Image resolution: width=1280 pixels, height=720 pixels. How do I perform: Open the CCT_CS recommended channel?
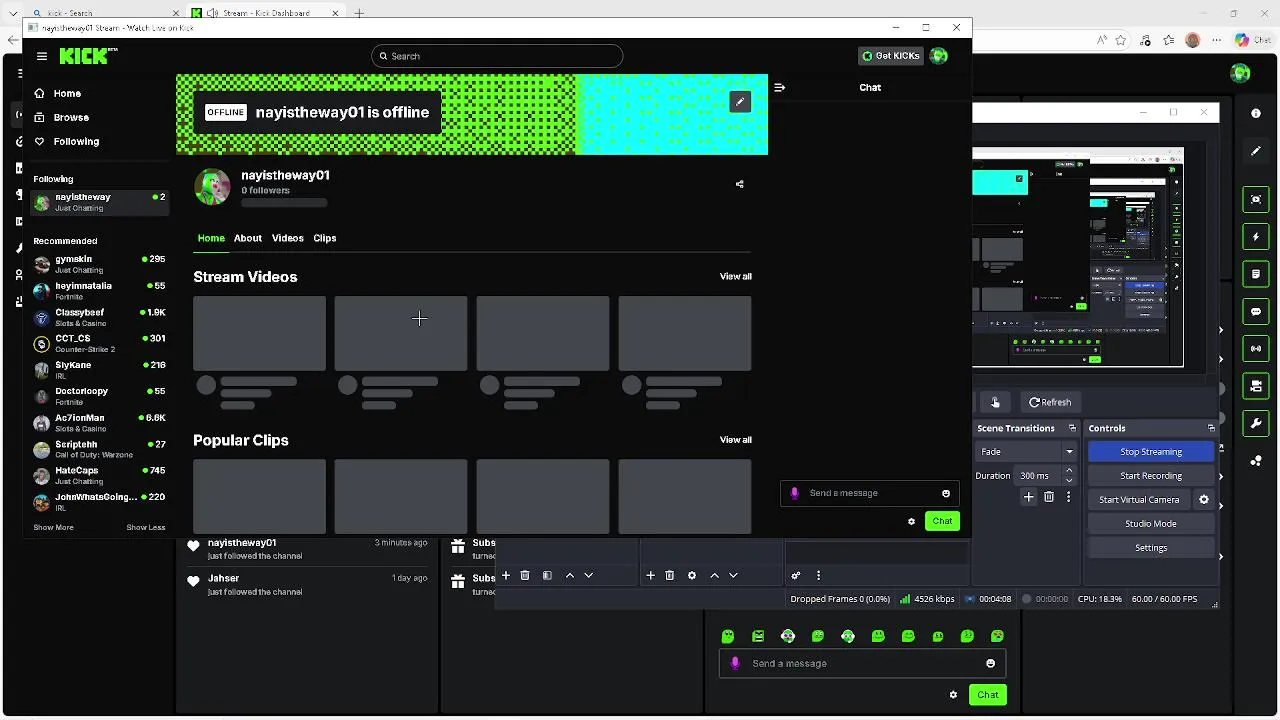click(99, 343)
